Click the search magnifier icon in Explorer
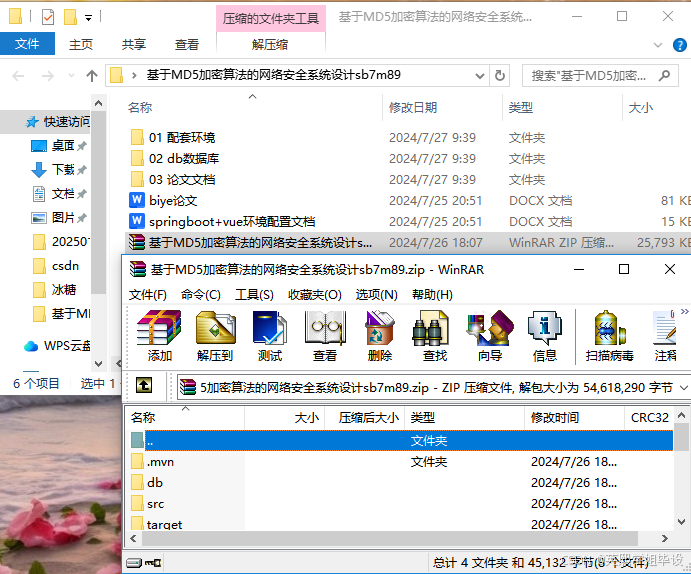Viewport: 691px width, 574px height. tap(664, 76)
